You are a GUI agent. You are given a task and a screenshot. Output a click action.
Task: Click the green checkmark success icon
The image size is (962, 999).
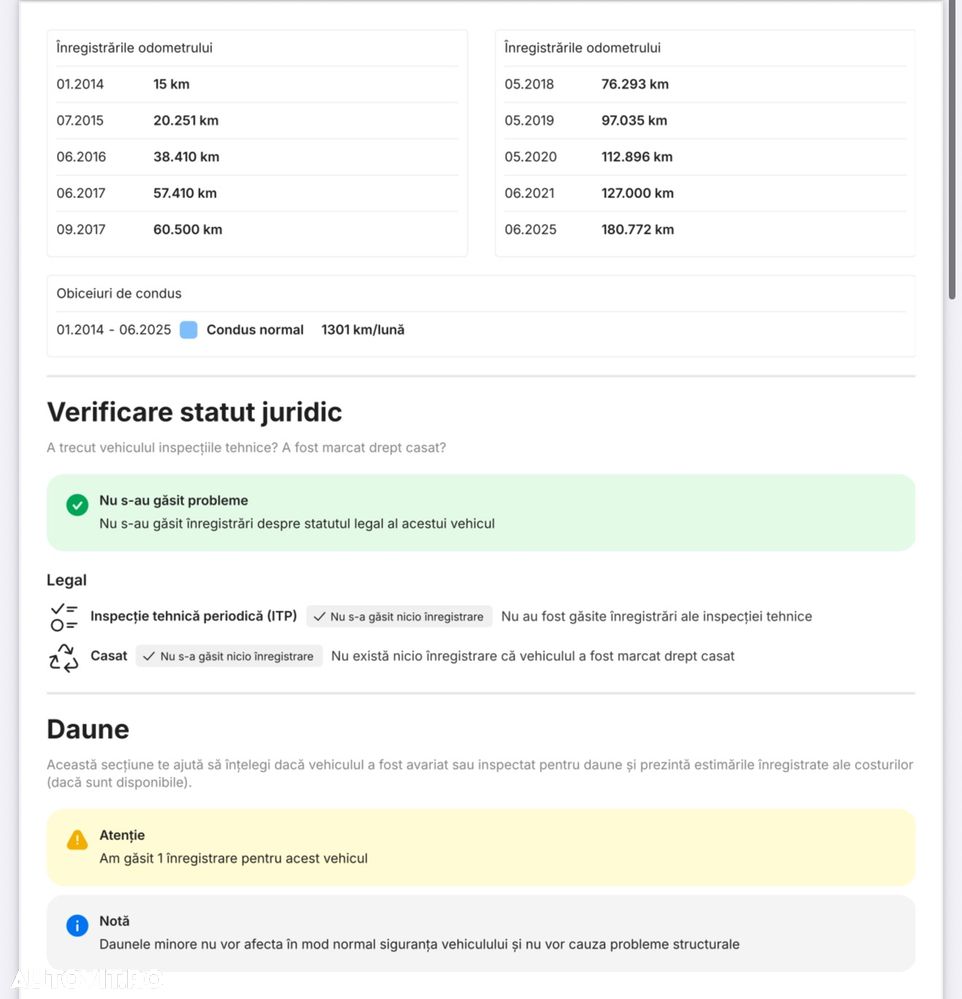(77, 505)
